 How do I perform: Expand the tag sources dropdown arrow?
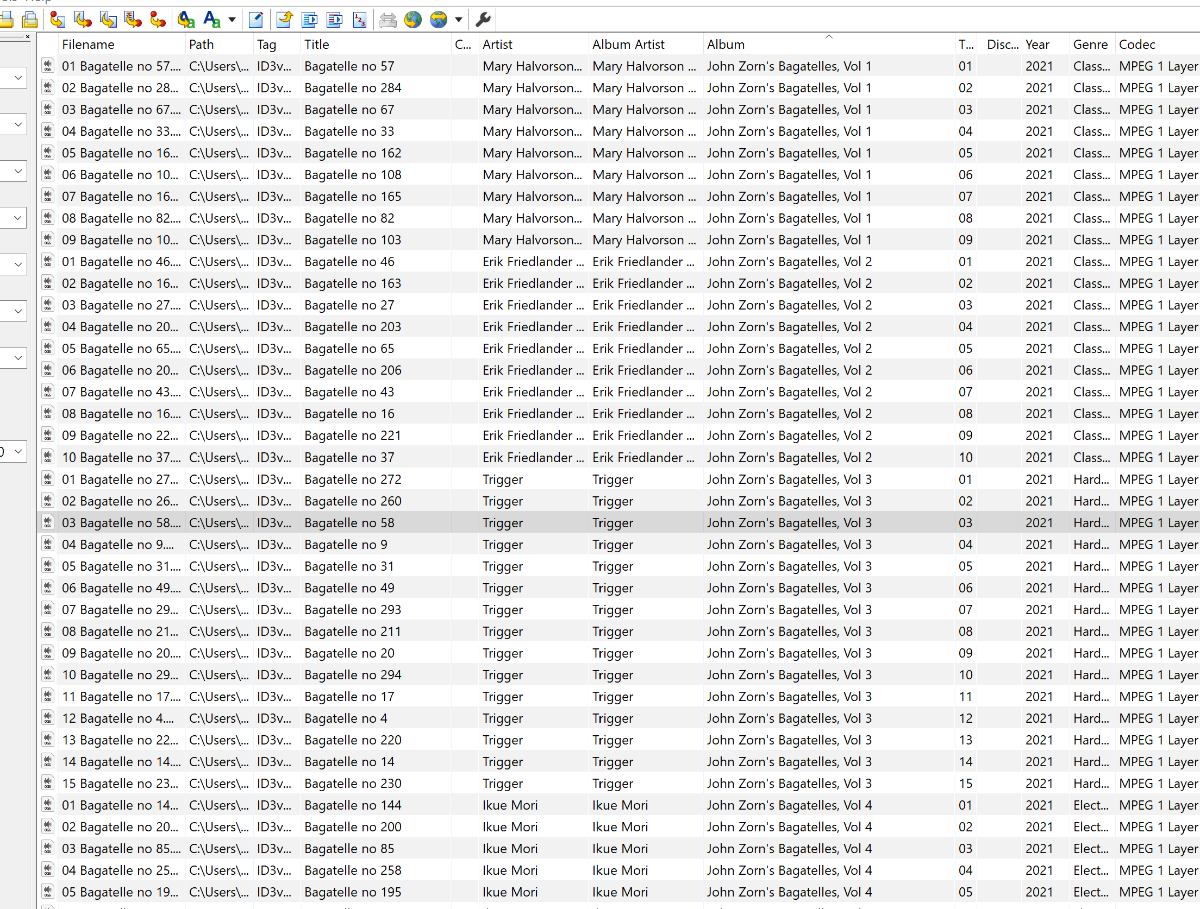458,19
